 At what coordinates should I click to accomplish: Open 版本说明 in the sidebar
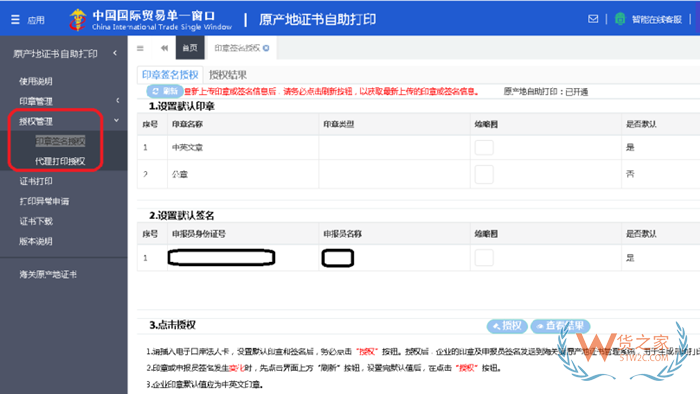[x=36, y=241]
